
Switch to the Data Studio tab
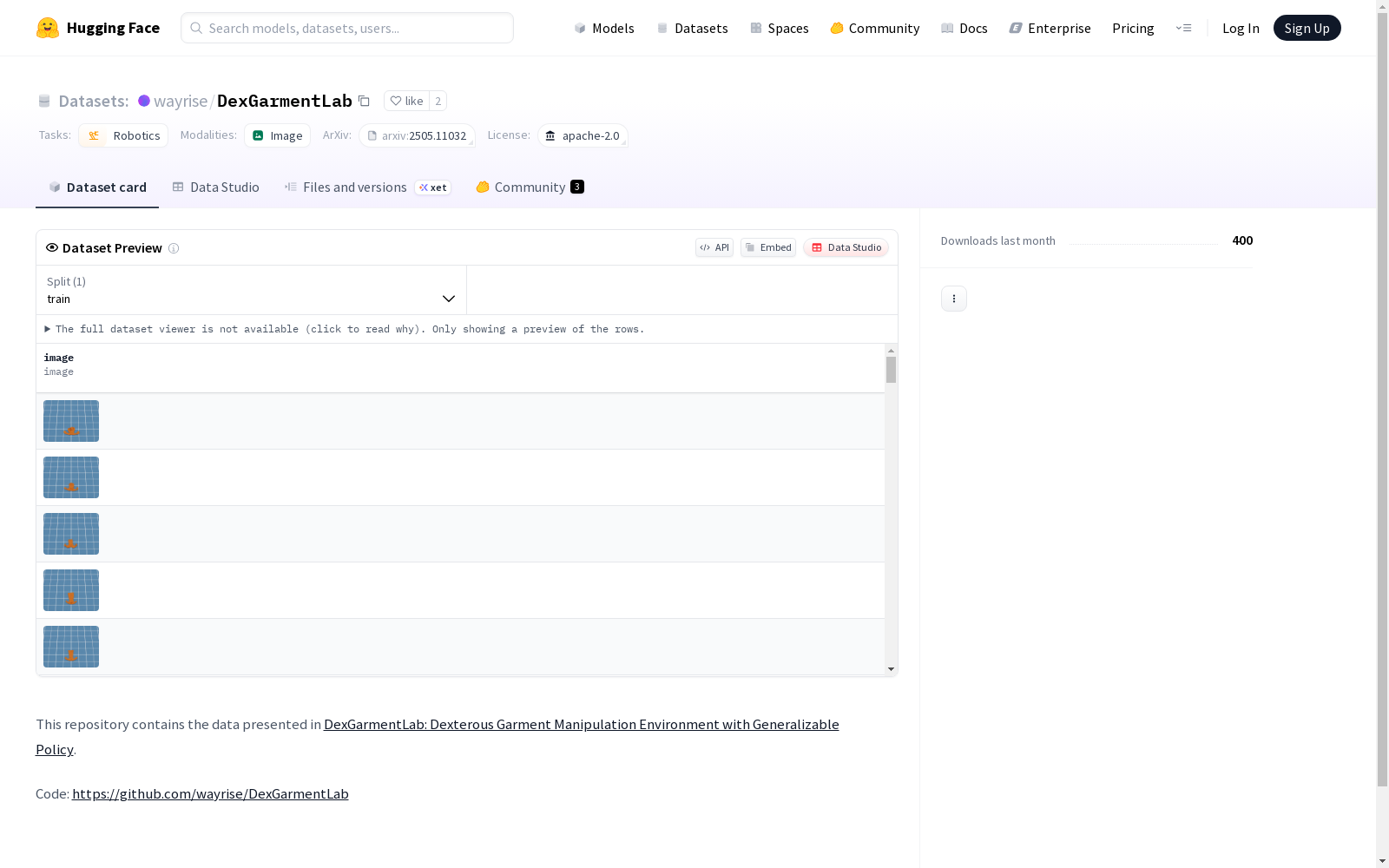point(215,187)
